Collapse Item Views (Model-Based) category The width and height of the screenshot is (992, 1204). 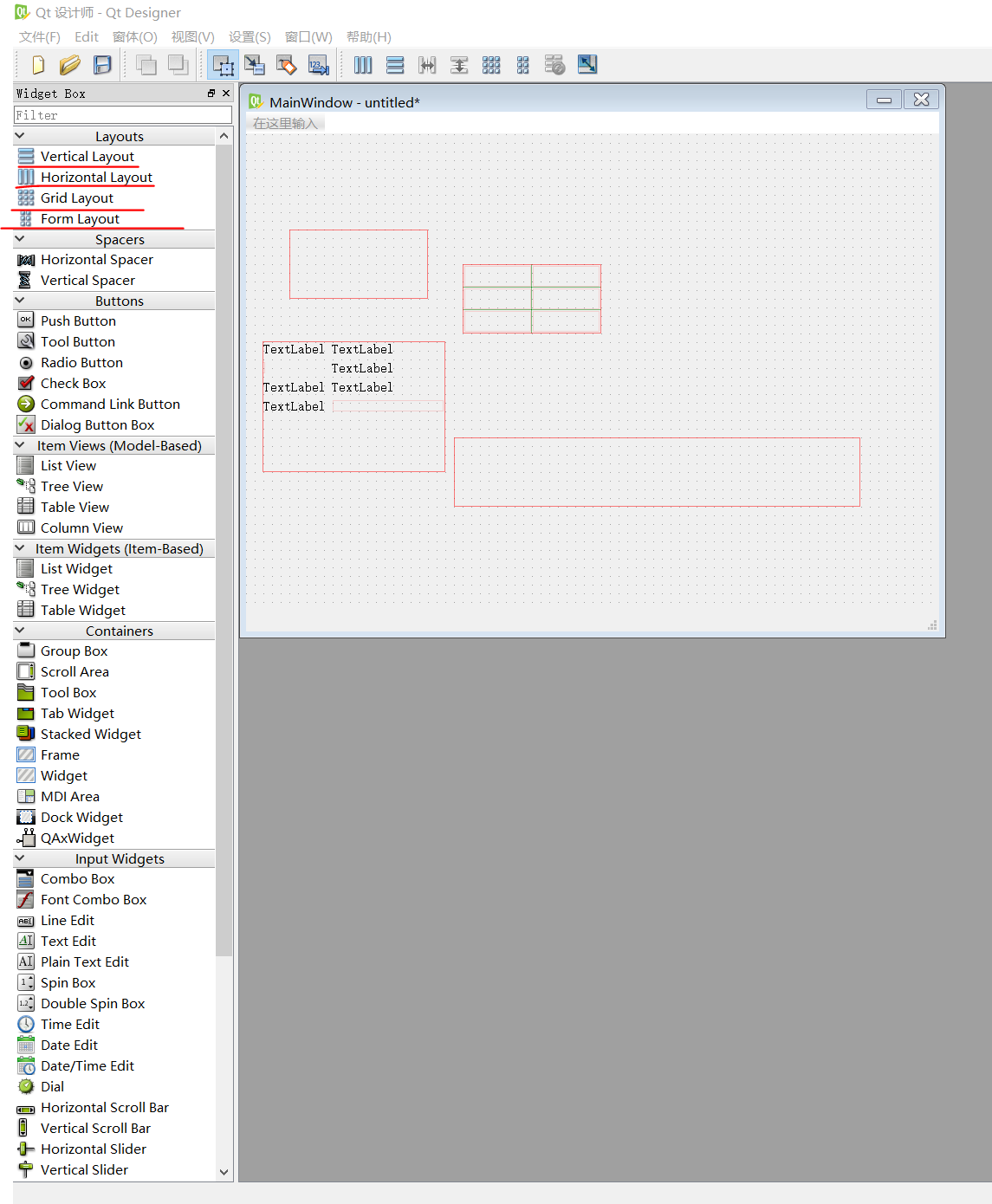click(20, 445)
